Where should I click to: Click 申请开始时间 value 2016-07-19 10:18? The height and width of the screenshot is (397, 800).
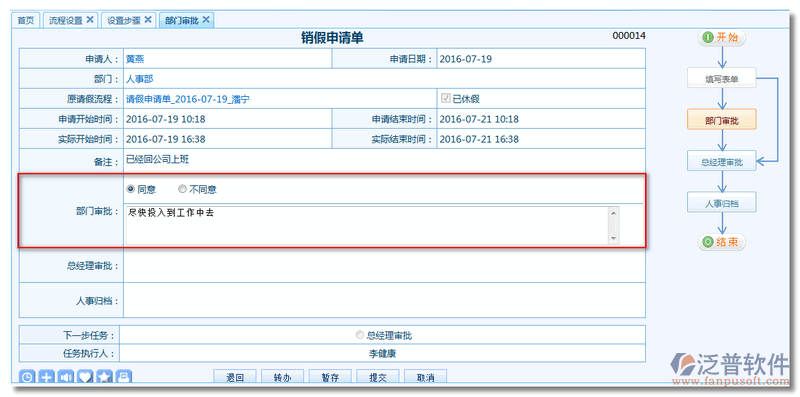[x=166, y=119]
